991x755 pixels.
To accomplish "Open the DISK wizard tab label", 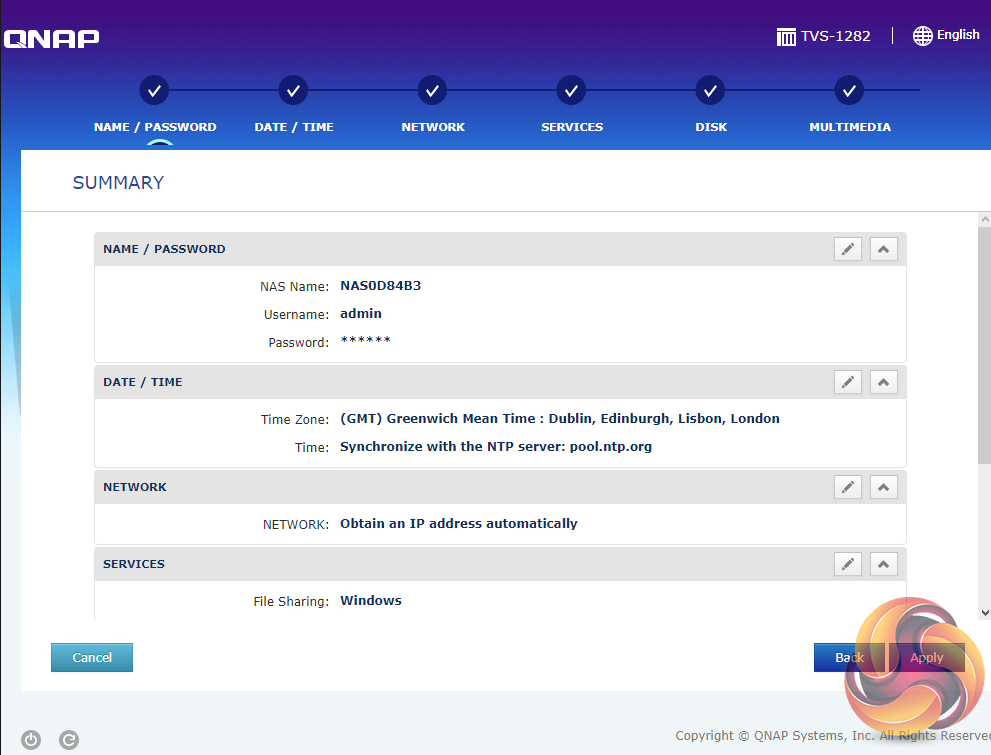I will point(711,127).
